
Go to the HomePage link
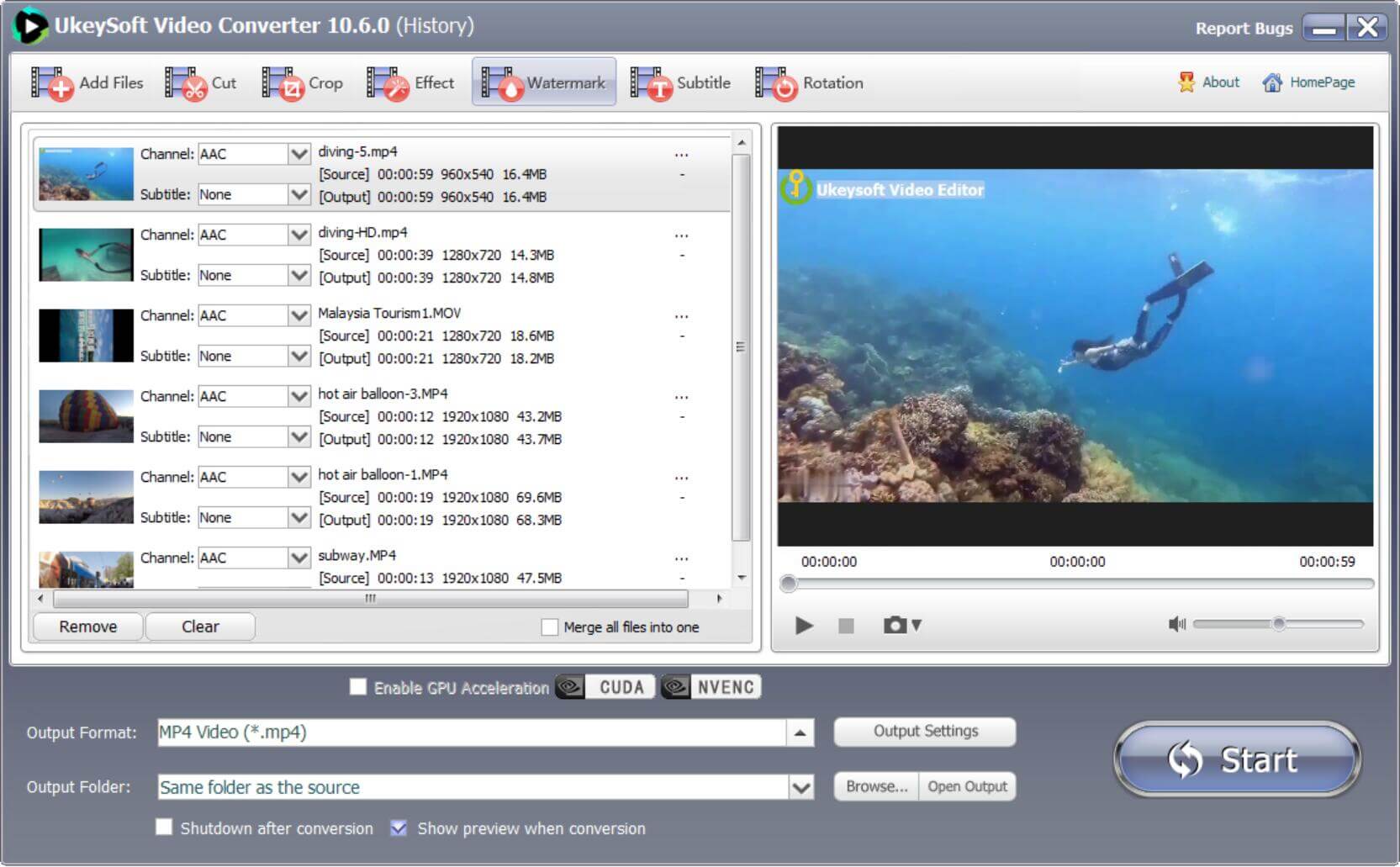1308,82
